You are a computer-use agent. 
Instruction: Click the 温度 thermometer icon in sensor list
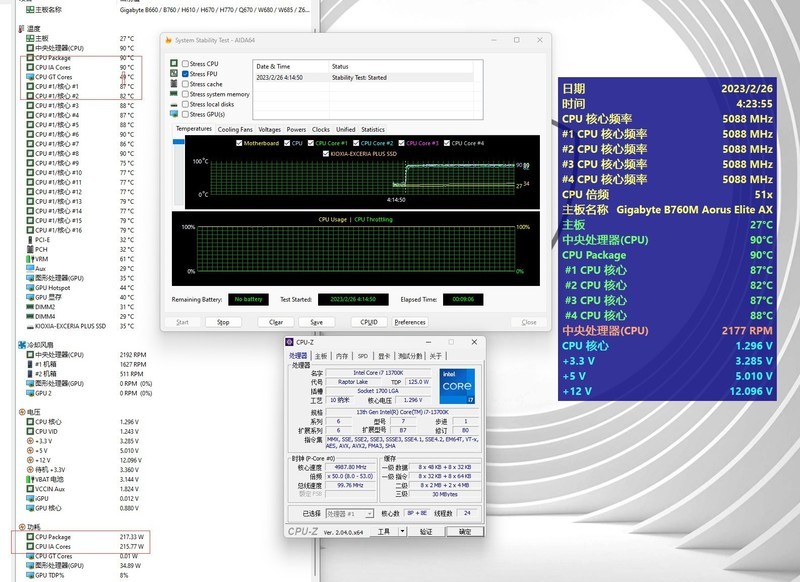click(22, 28)
